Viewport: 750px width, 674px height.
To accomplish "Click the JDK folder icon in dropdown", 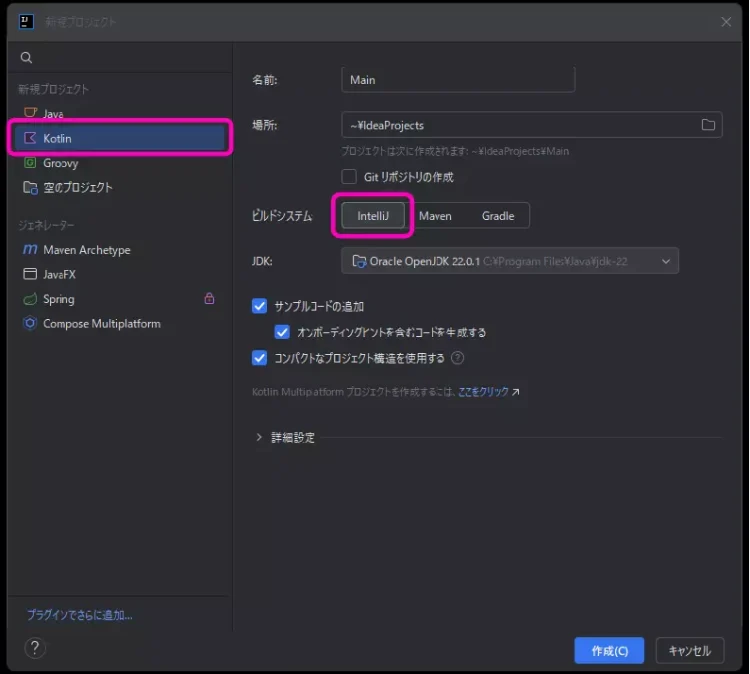I will 359,261.
